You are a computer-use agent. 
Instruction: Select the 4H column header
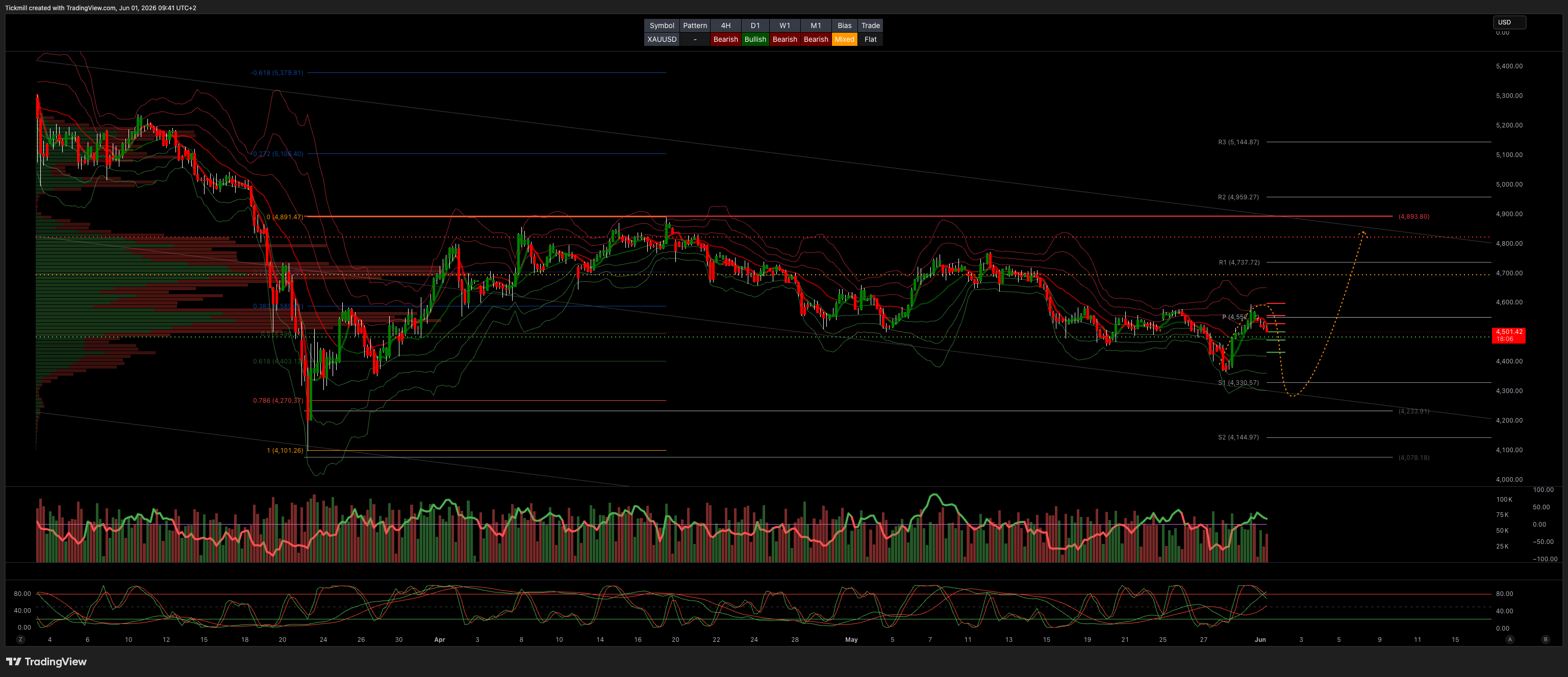pos(725,25)
